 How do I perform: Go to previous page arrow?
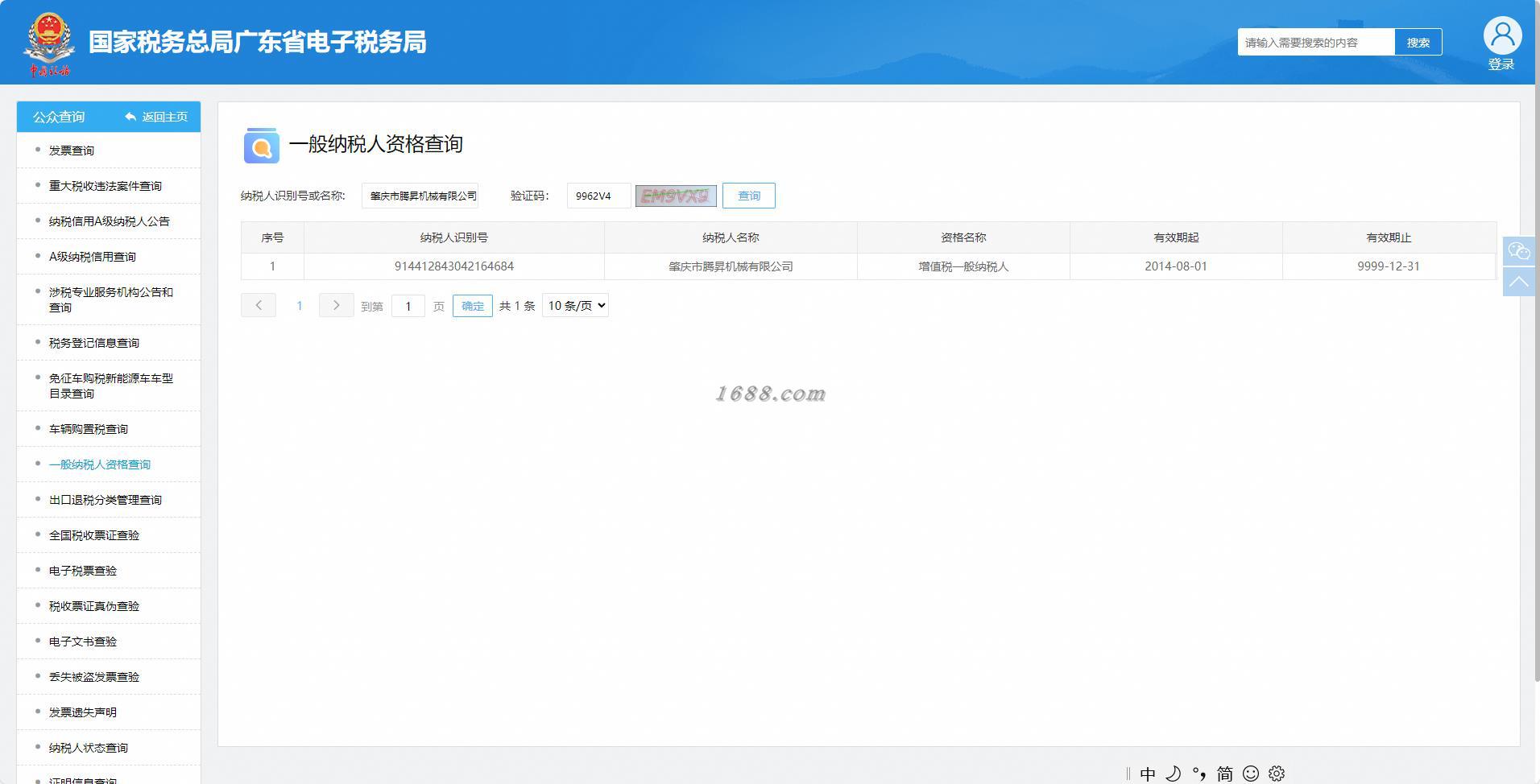click(x=259, y=305)
